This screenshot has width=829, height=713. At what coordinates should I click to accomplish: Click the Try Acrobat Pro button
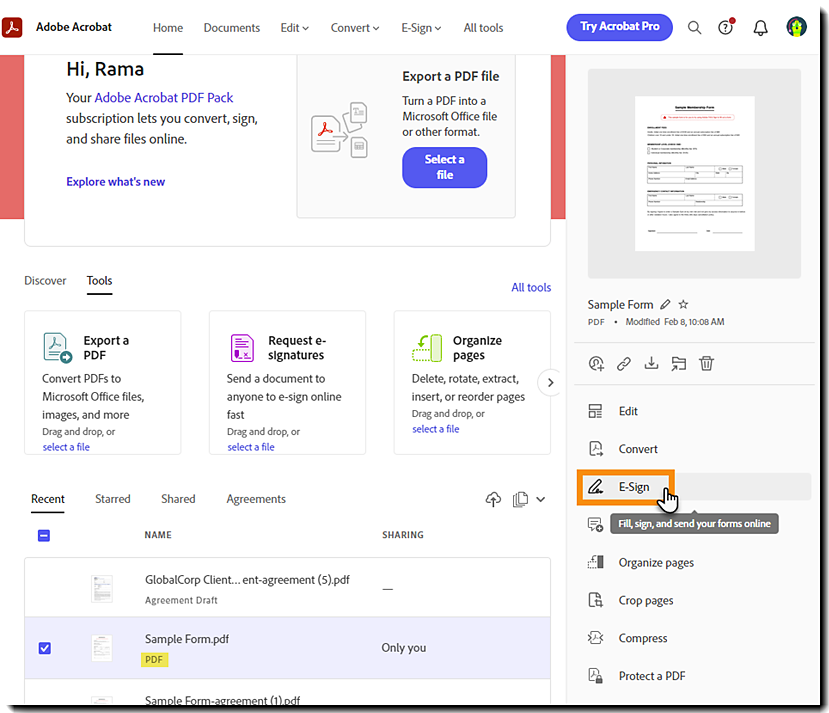620,27
